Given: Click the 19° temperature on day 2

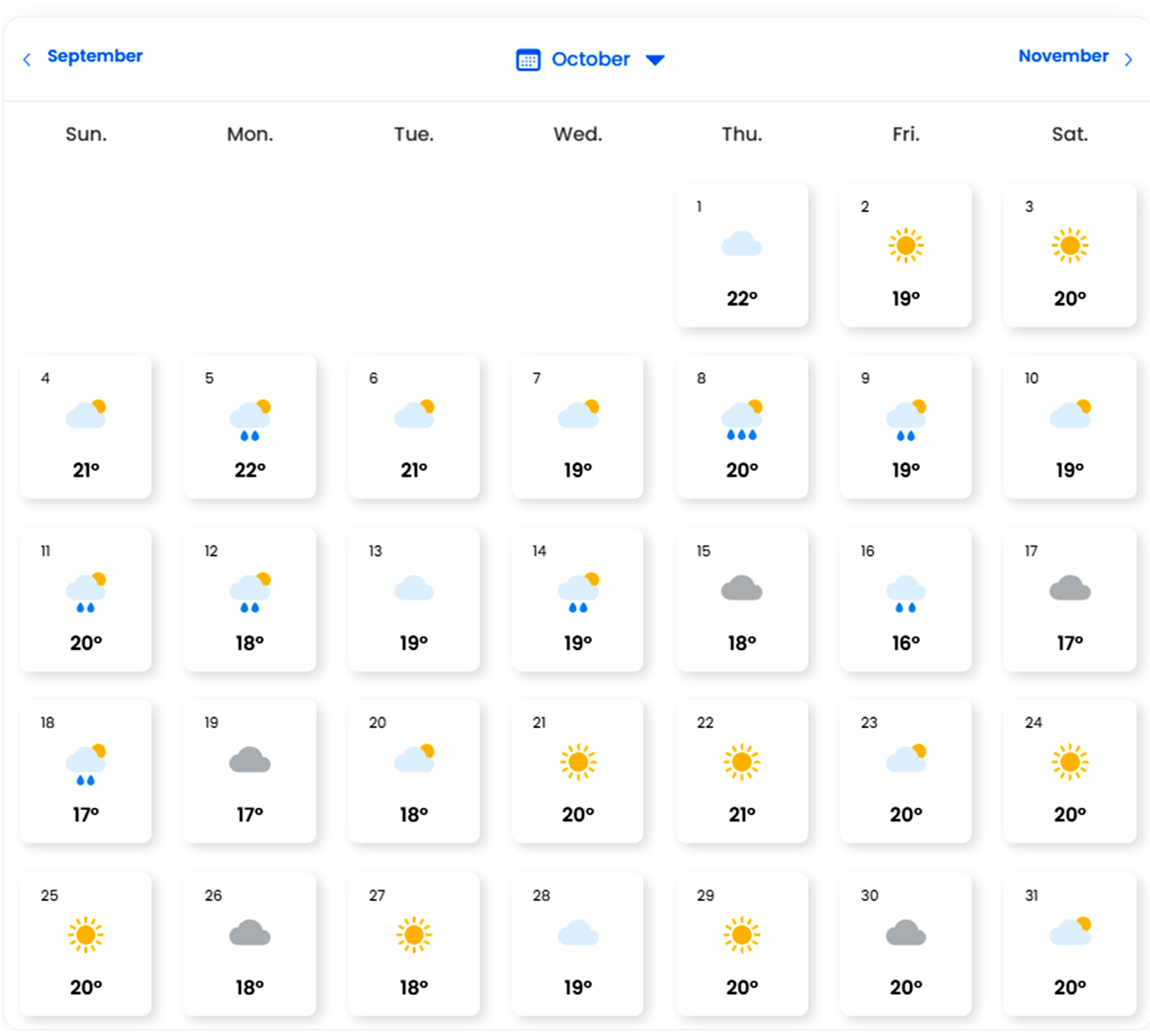Looking at the screenshot, I should pos(906,298).
